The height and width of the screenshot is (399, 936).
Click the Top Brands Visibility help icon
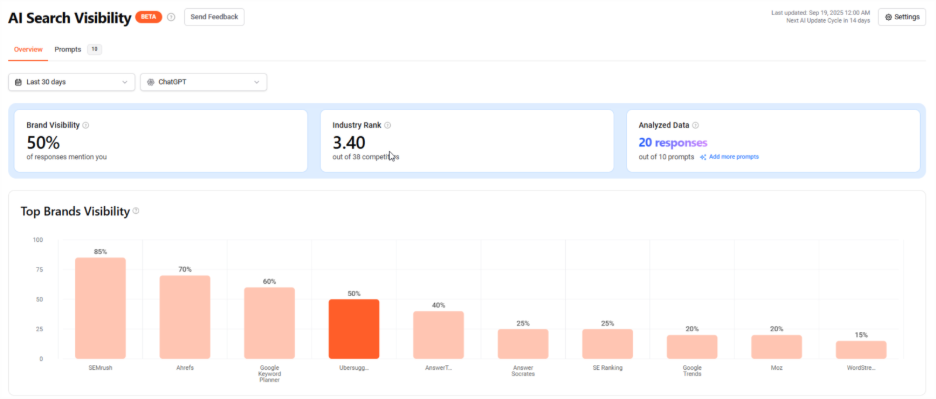pos(136,211)
